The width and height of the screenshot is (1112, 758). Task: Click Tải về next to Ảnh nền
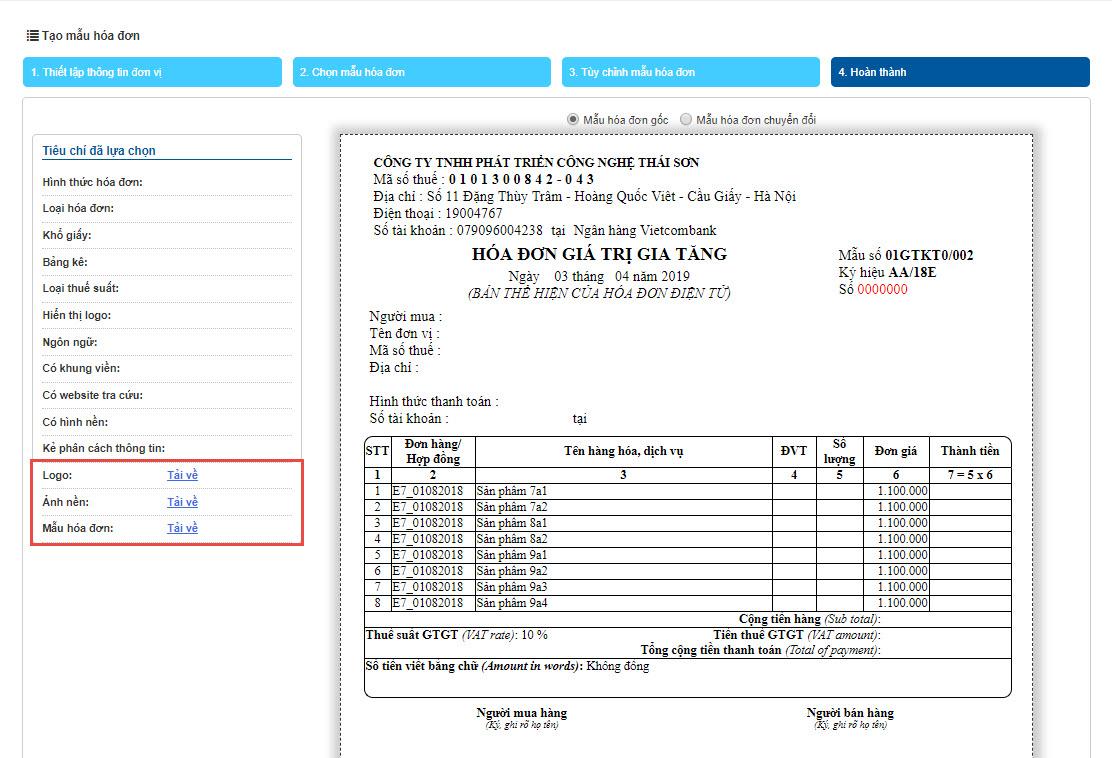(182, 502)
